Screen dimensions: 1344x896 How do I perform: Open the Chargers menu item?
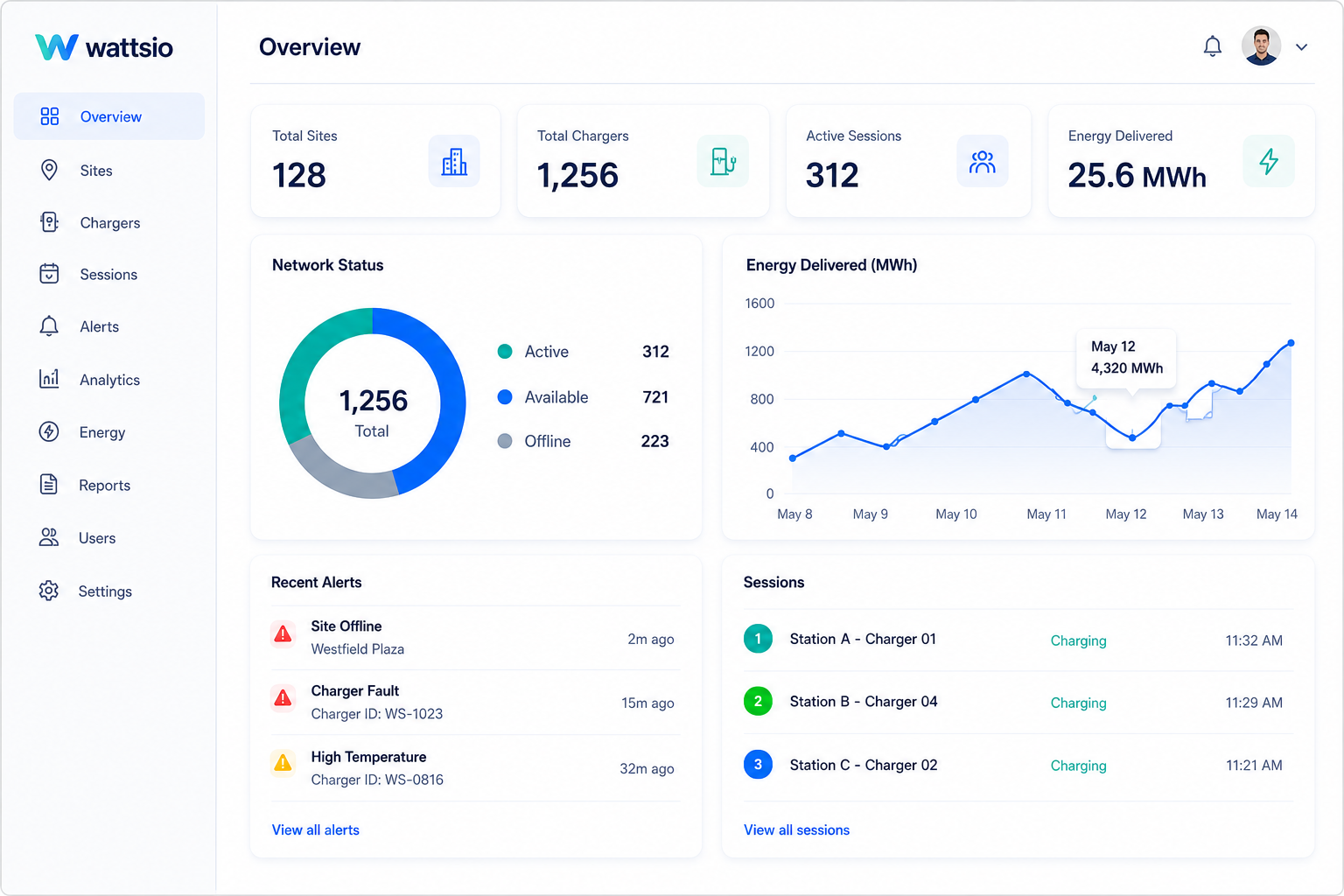coord(109,223)
